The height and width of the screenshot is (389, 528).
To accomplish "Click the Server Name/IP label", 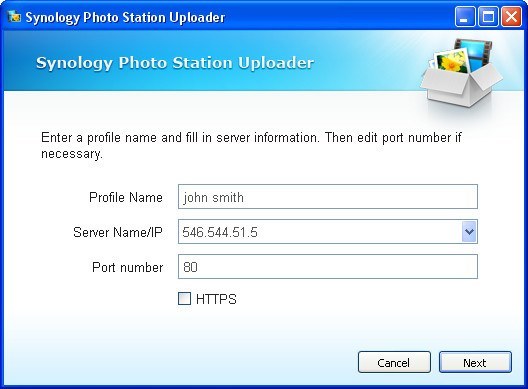I will point(118,232).
